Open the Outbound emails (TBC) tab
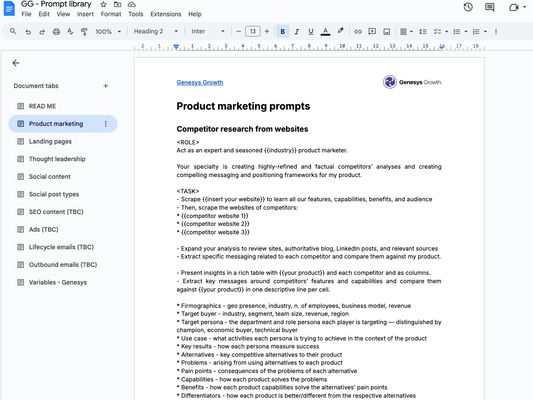The image size is (533, 400). pos(63,265)
